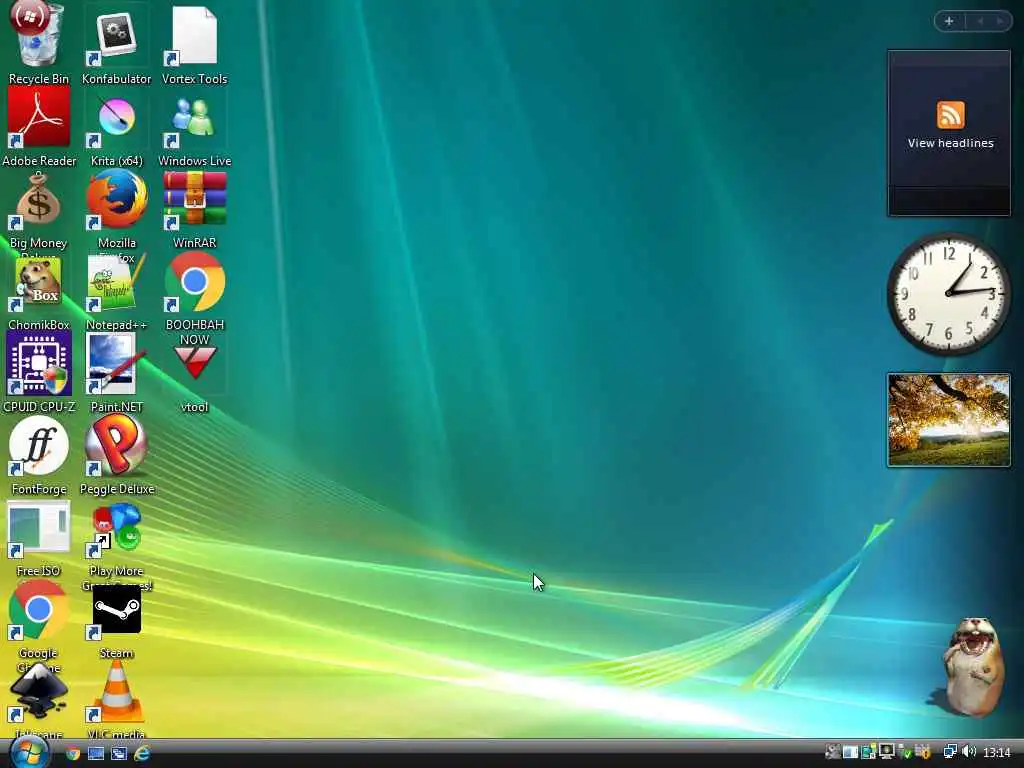Click the orange RSS feed icon

point(950,116)
